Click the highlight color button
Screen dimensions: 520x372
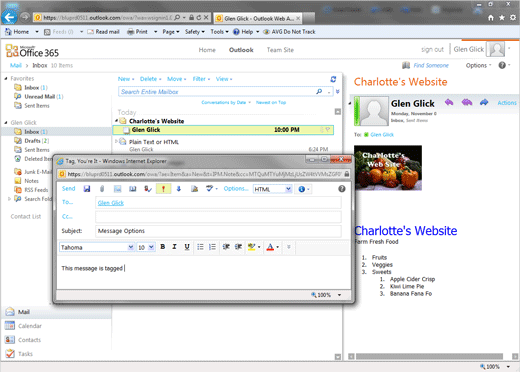point(251,247)
